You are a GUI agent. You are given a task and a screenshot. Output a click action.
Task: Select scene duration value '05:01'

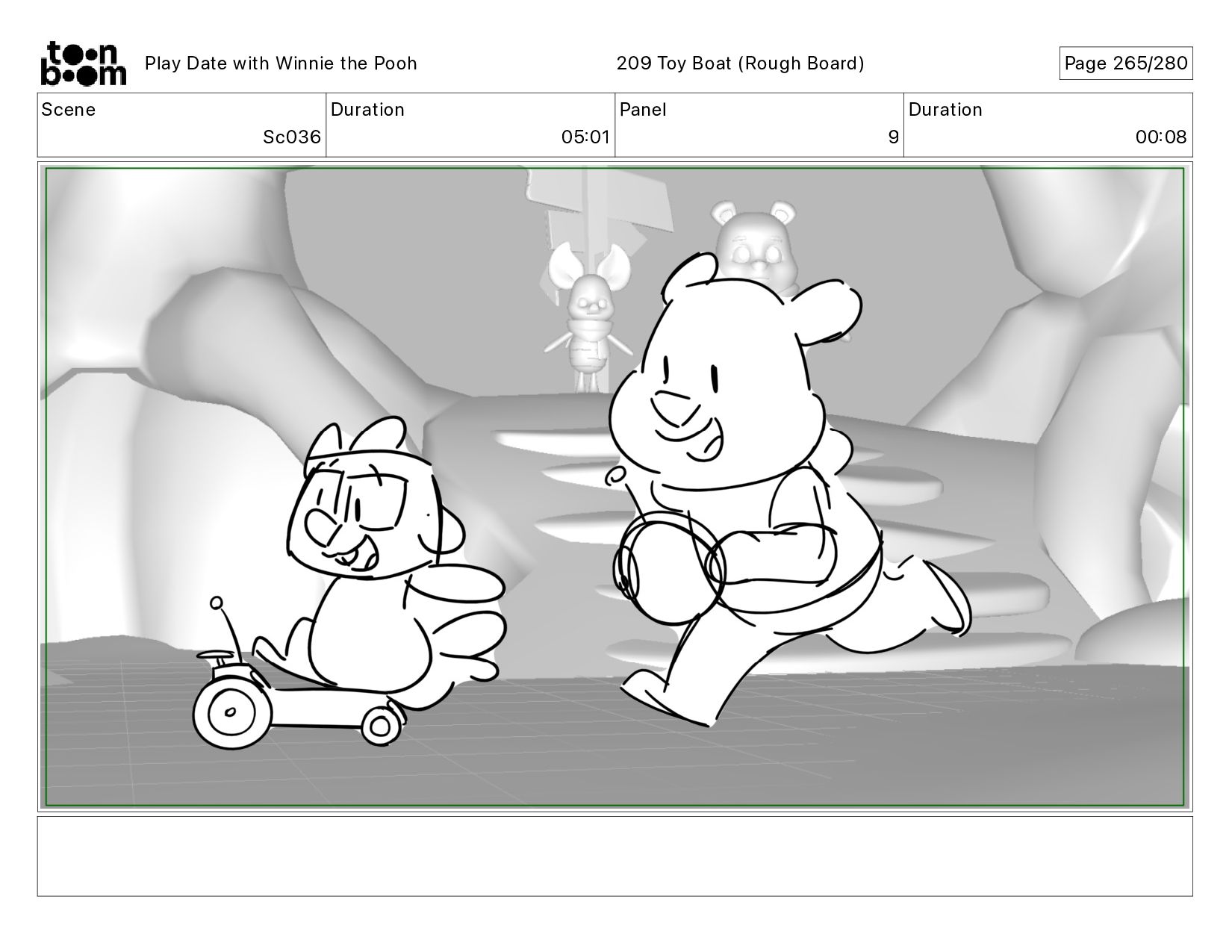tap(586, 137)
